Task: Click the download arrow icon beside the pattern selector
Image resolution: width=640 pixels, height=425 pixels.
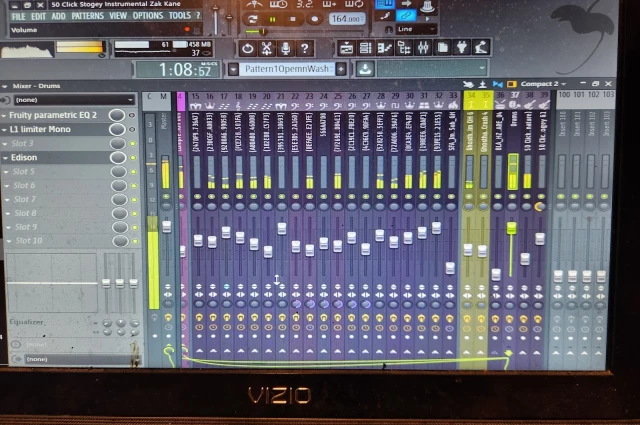Action: (365, 69)
